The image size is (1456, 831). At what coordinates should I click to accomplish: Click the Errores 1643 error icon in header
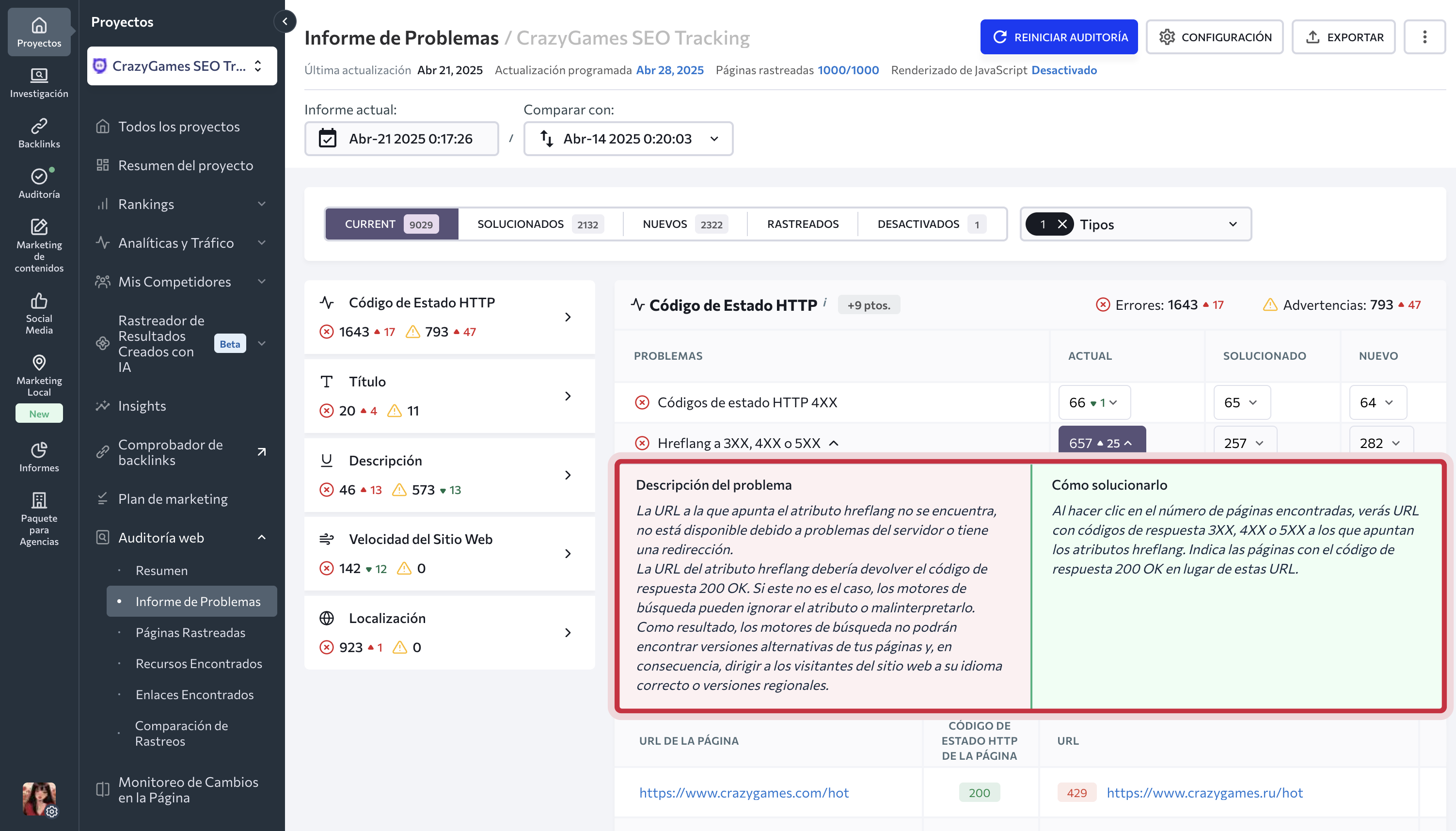pyautogui.click(x=1102, y=305)
